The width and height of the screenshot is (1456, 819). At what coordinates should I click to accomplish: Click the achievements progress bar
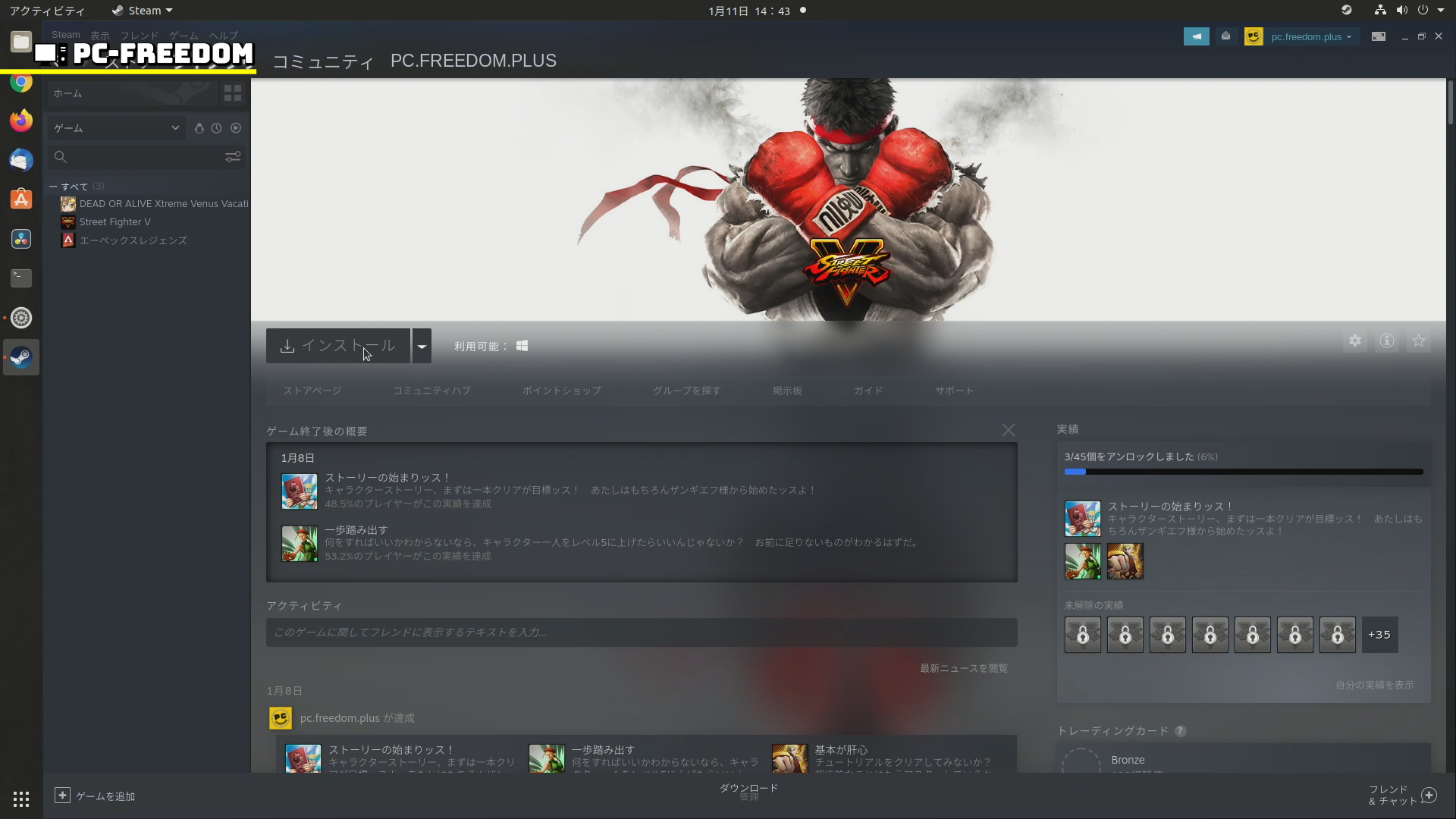pyautogui.click(x=1243, y=472)
